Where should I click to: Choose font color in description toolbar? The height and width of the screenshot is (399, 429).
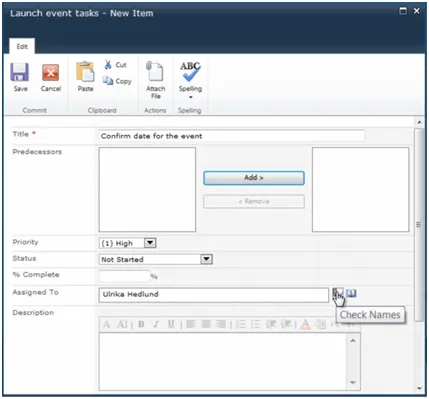tap(306, 324)
